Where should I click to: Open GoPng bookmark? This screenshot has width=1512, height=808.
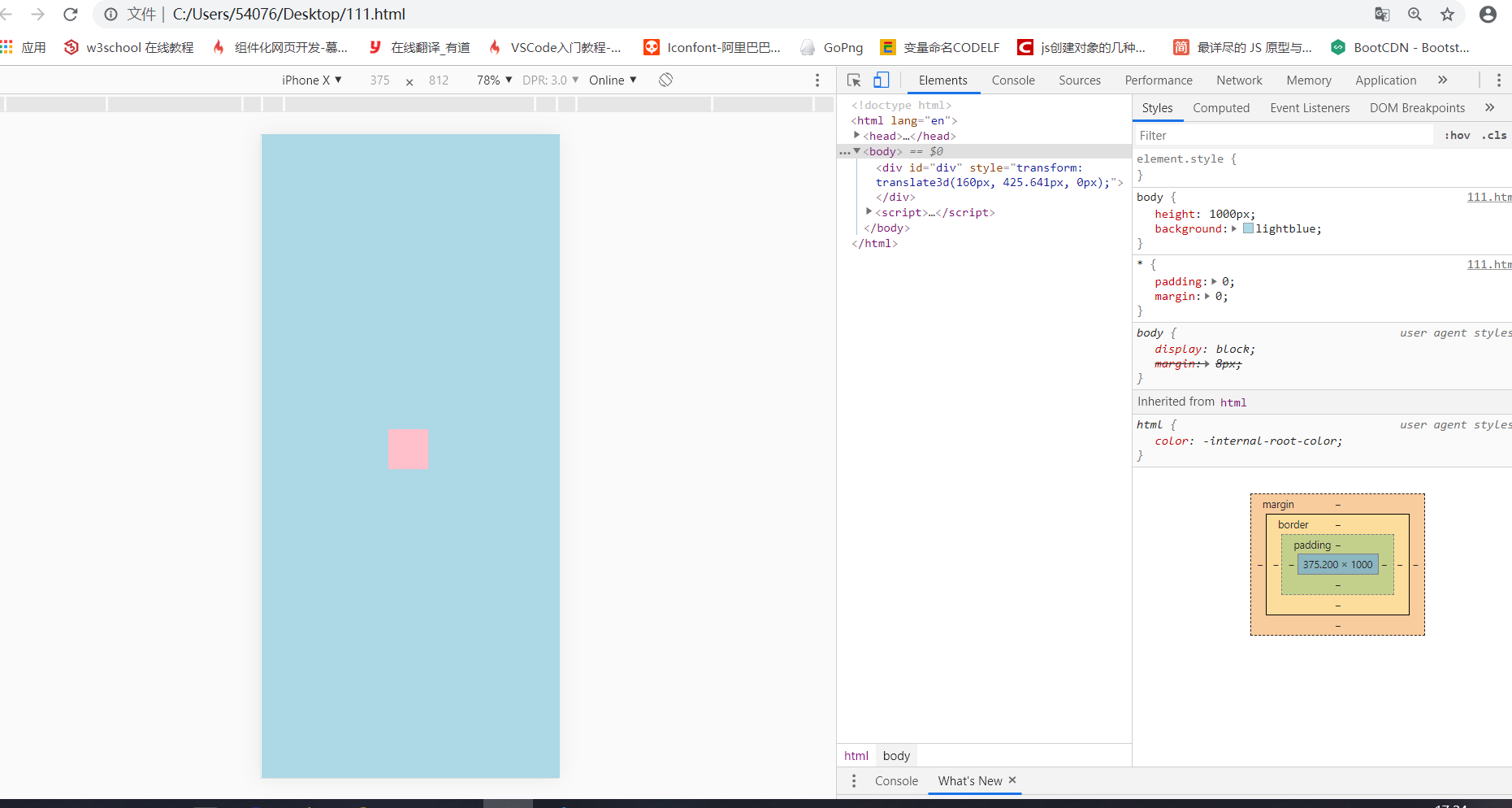pyautogui.click(x=832, y=48)
